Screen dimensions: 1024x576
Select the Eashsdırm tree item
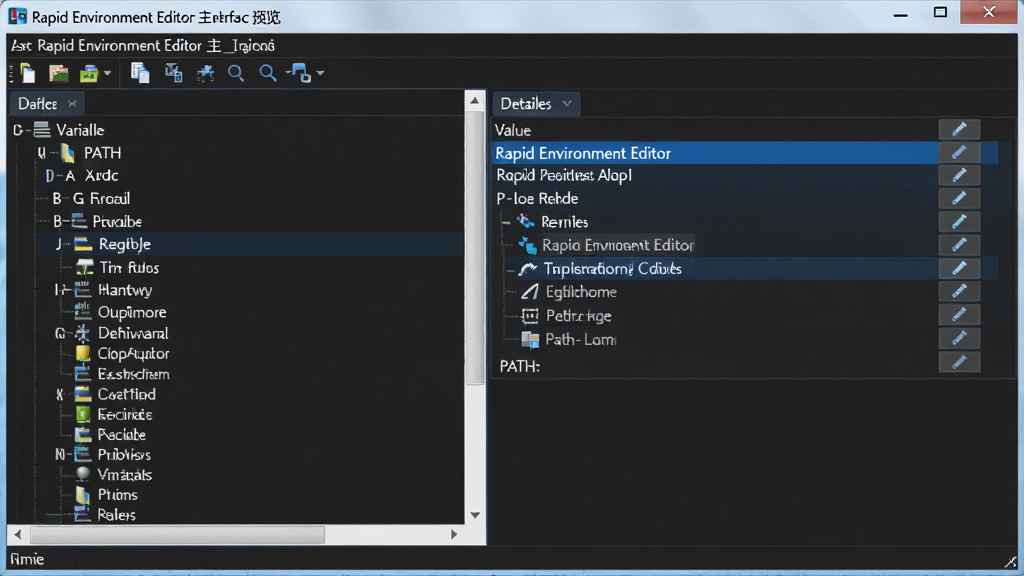click(133, 374)
